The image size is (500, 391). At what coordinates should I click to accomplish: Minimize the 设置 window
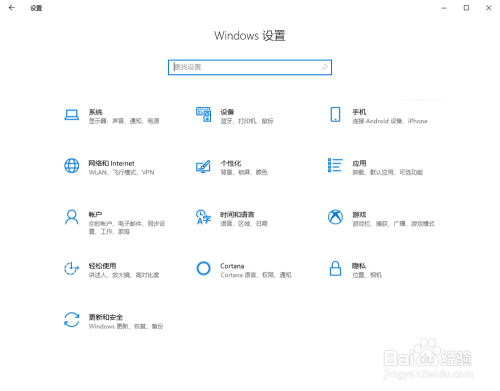click(x=444, y=8)
